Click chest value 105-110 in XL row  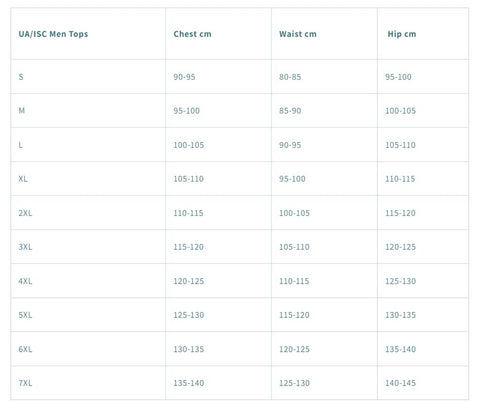tap(188, 179)
